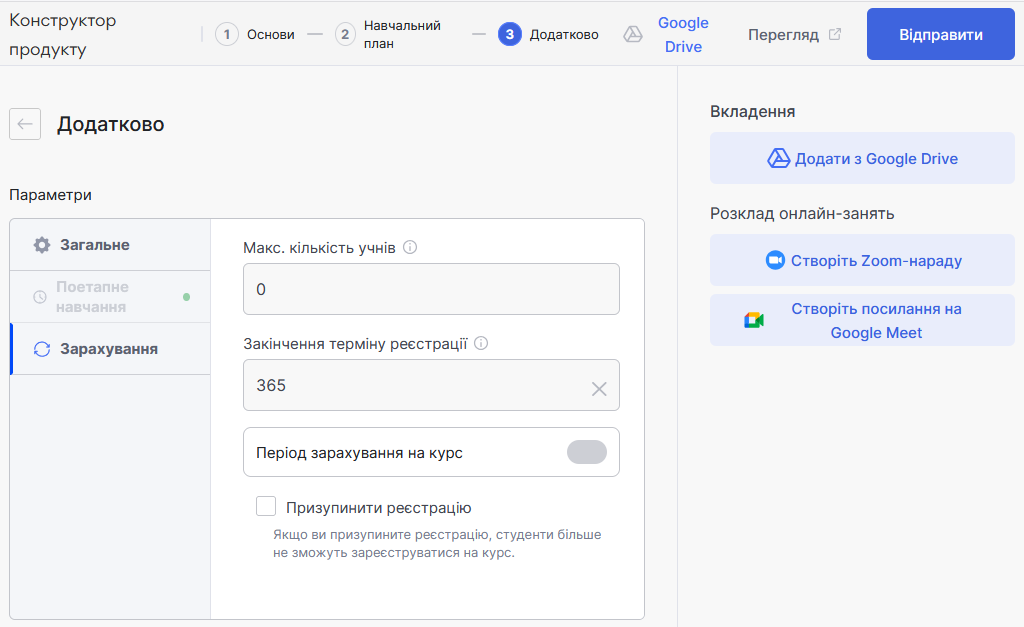
Task: Click the clock icon in Поетапне навчання
Action: 40,297
